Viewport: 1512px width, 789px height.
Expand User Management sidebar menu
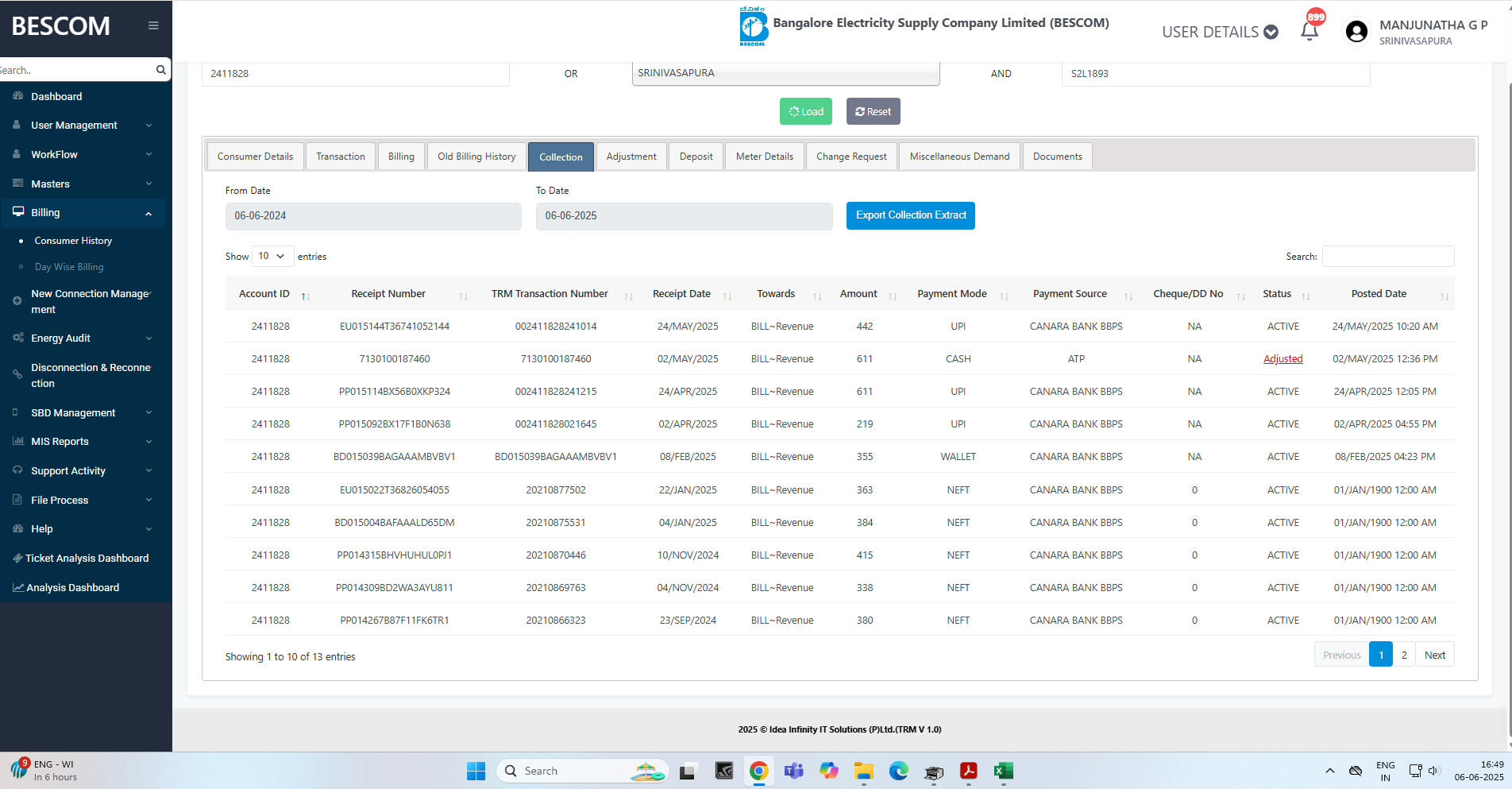83,125
